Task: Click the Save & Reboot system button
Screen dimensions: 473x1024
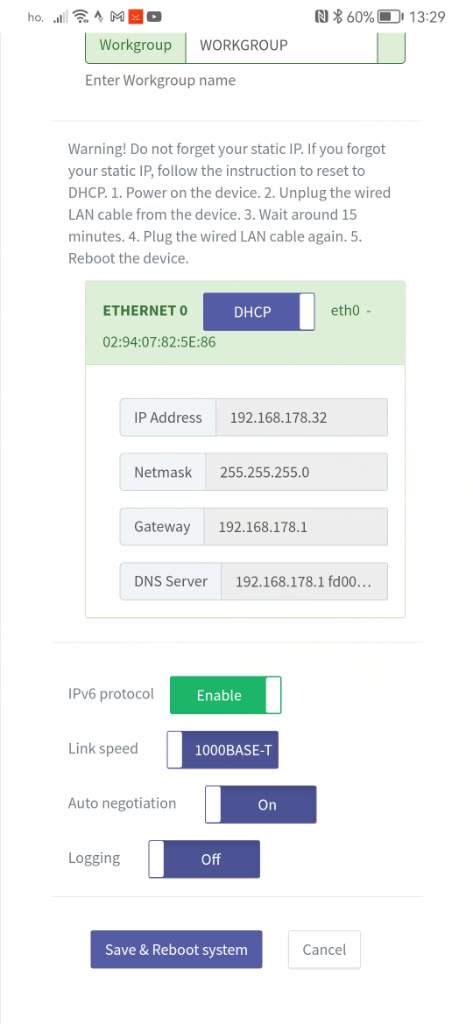Action: click(176, 949)
